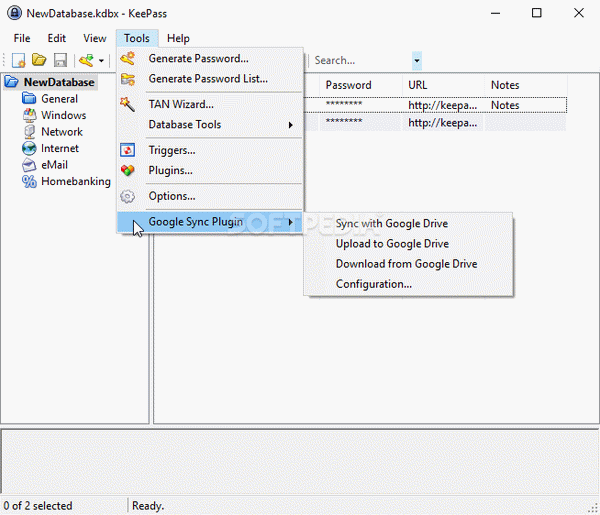Open the Edit menu

click(x=57, y=38)
